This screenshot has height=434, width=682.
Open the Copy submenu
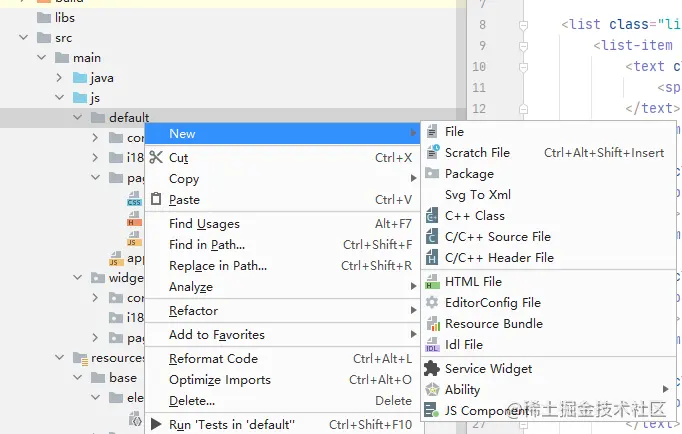click(x=282, y=178)
